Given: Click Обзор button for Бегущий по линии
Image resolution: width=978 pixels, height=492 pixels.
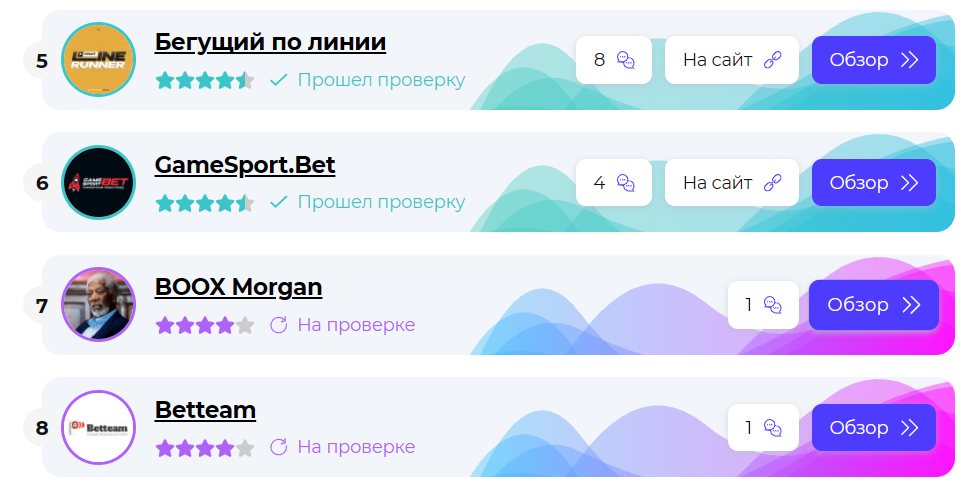Looking at the screenshot, I should pyautogui.click(x=874, y=60).
